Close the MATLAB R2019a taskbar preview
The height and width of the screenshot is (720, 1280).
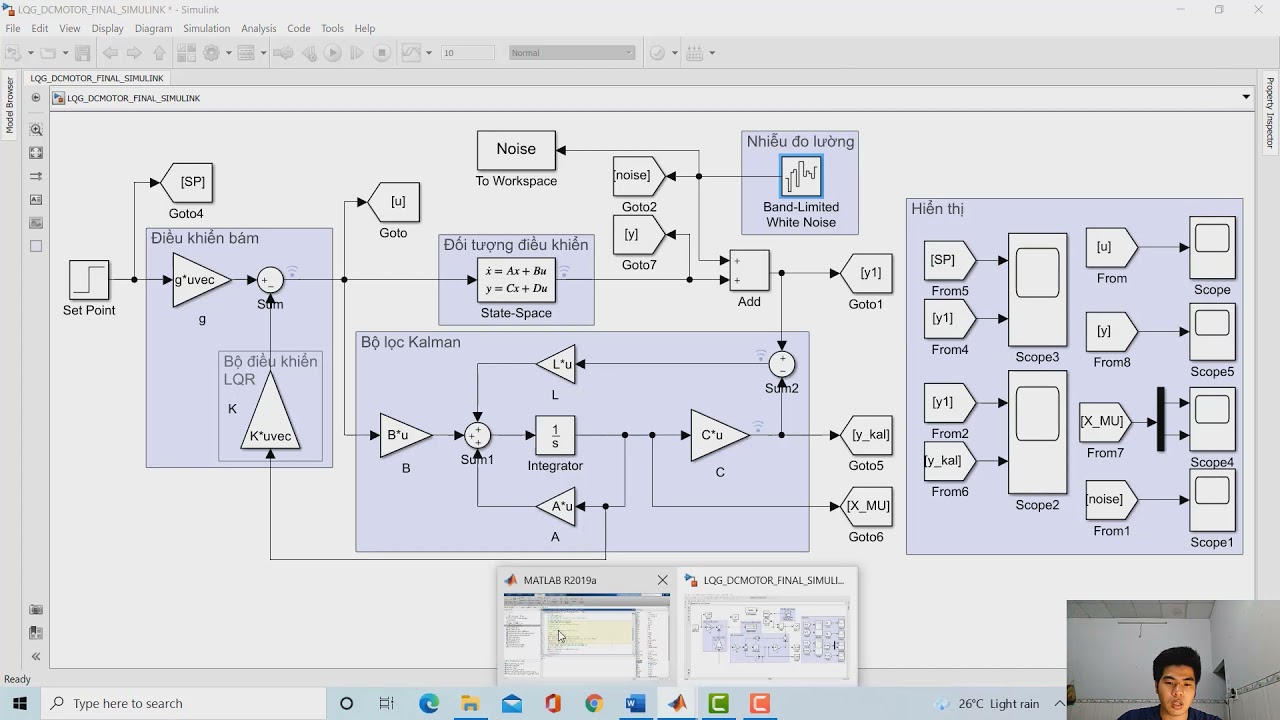pos(662,580)
